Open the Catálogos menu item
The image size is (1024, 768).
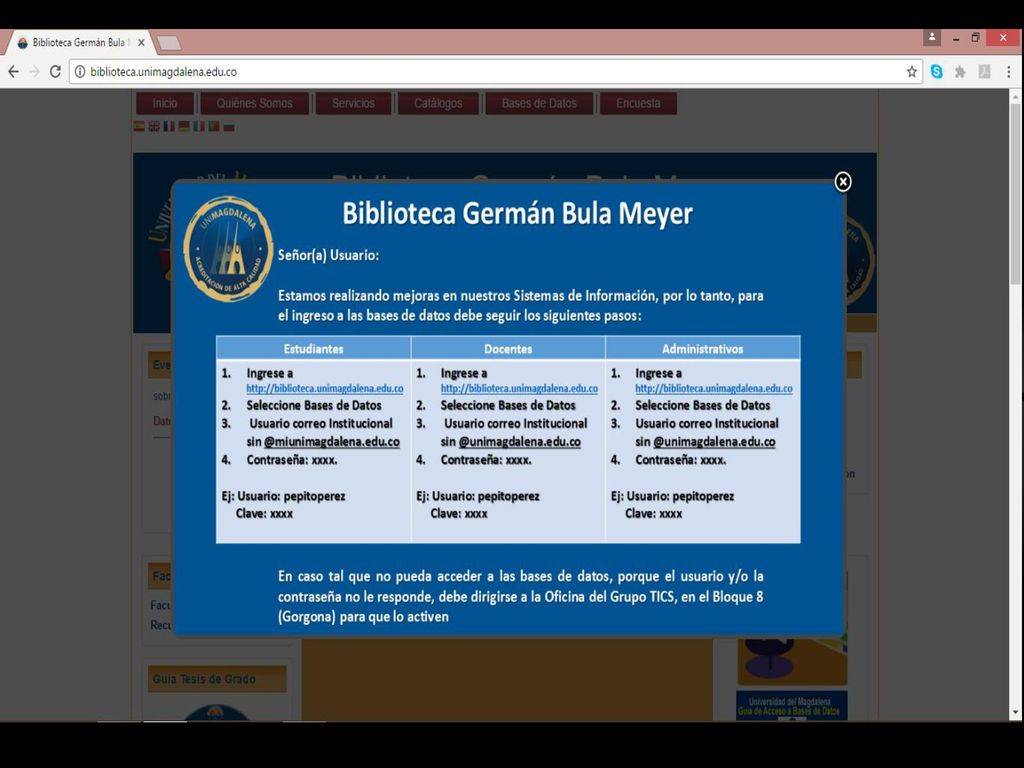(438, 103)
